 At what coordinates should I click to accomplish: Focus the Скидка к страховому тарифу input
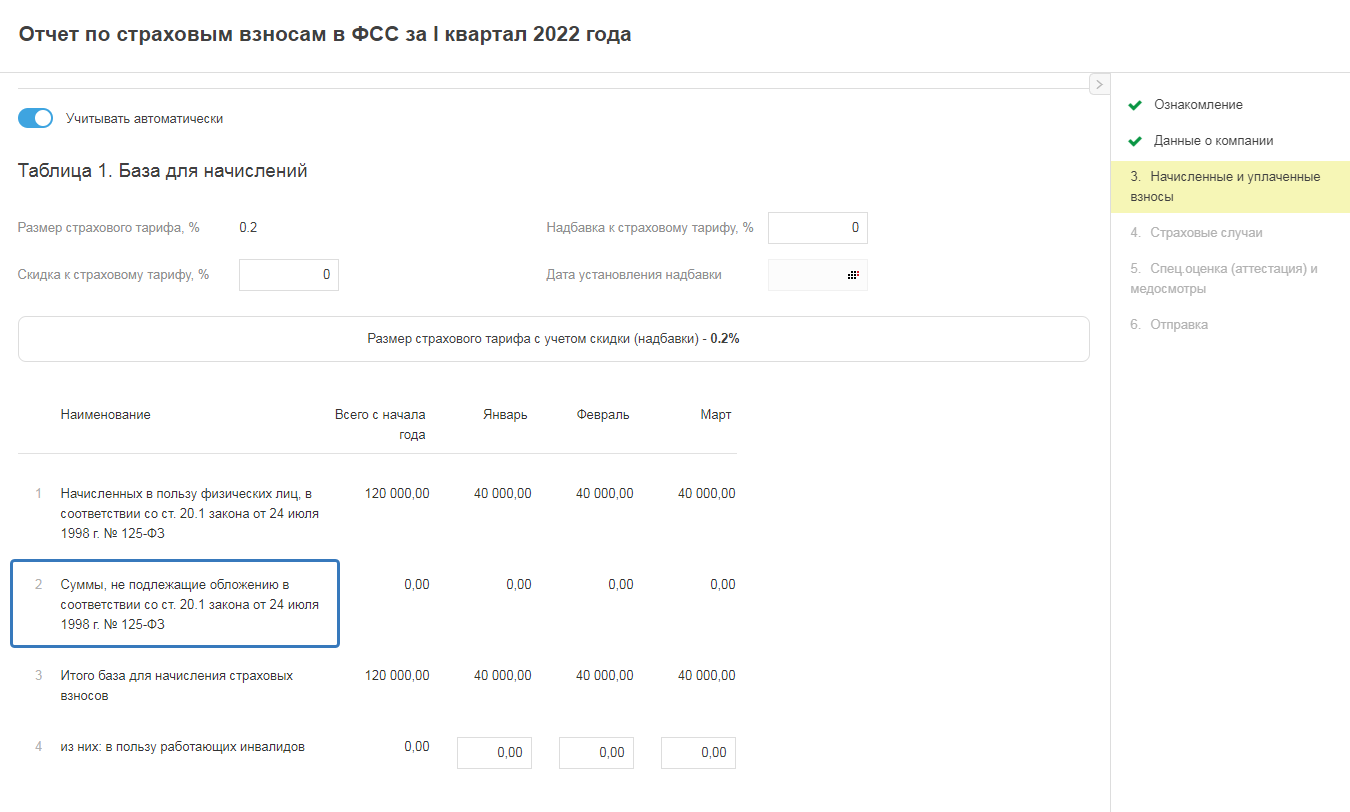[289, 275]
